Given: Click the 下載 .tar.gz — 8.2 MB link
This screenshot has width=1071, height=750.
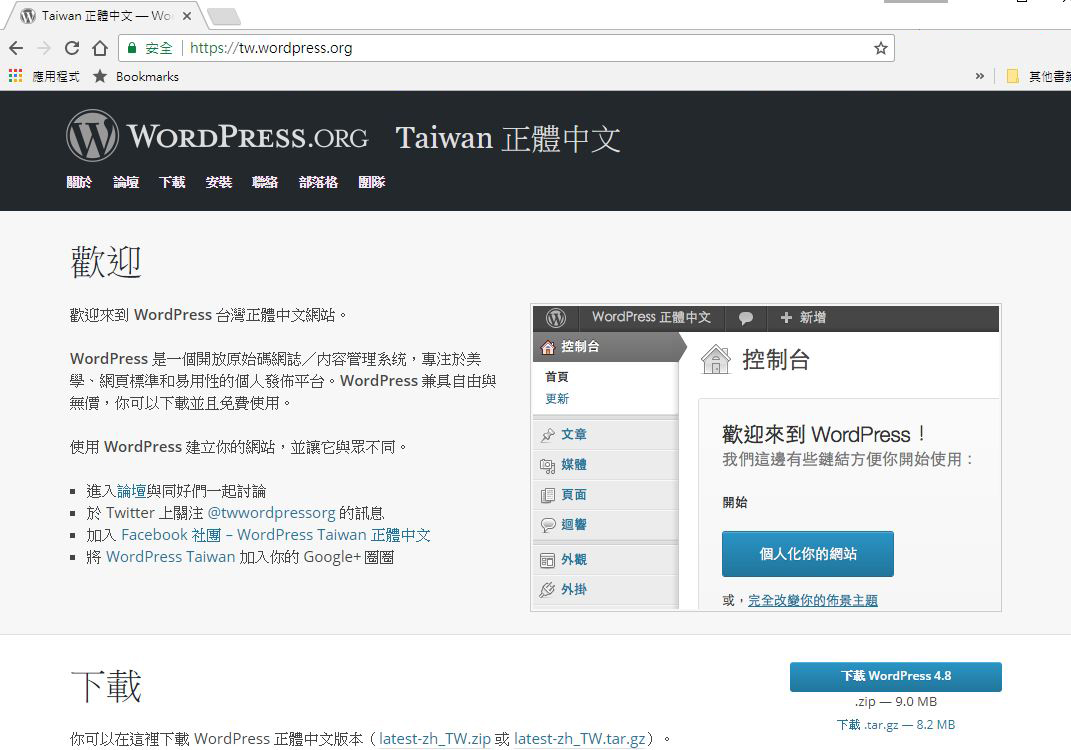Looking at the screenshot, I should click(x=895, y=725).
